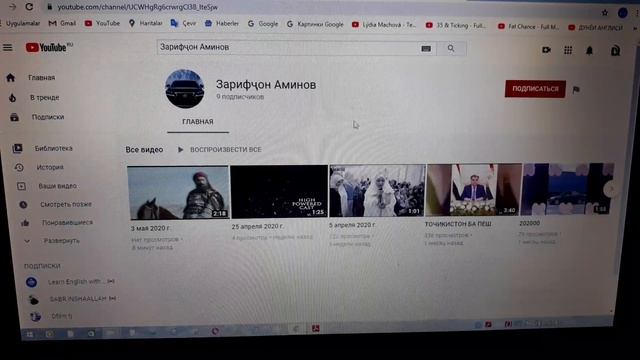Click the Все видео heading
Image resolution: width=640 pixels, height=360 pixels.
point(144,150)
